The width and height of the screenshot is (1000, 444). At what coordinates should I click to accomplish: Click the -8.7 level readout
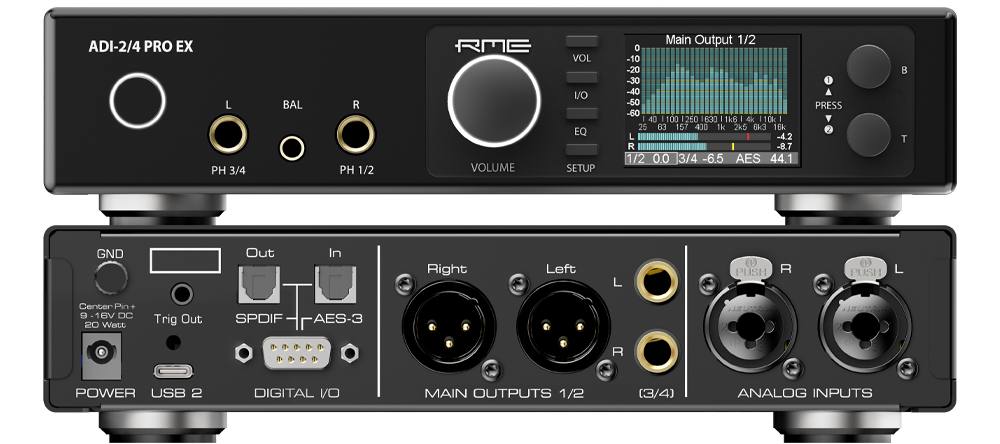(784, 147)
